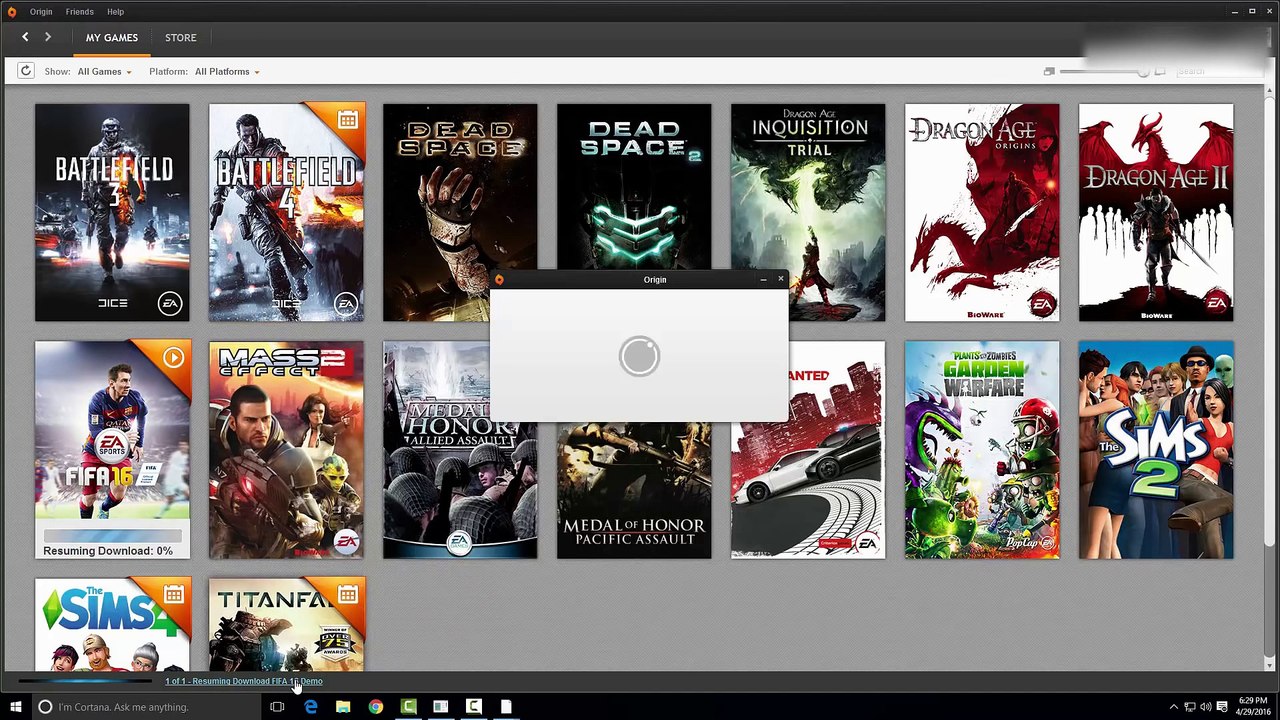Switch to the My Games tab
This screenshot has width=1280, height=720.
pos(112,38)
